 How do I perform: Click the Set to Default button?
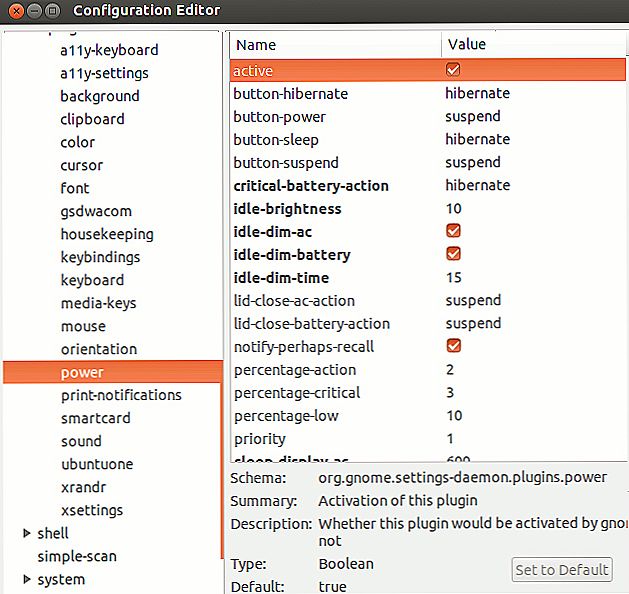click(562, 570)
